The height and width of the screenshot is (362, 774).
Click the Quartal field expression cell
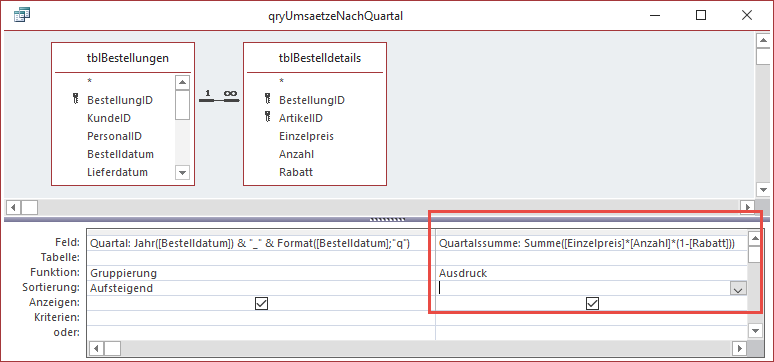261,243
